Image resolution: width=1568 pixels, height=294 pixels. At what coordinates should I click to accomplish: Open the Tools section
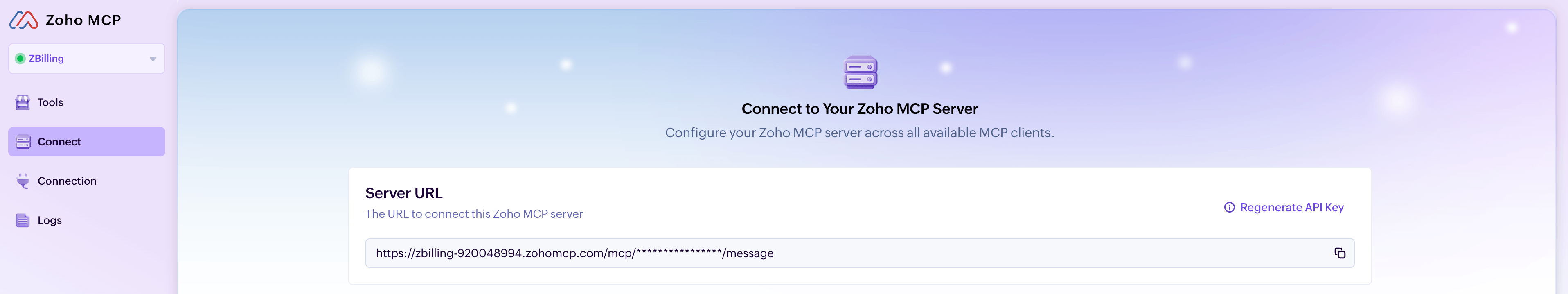coord(50,102)
